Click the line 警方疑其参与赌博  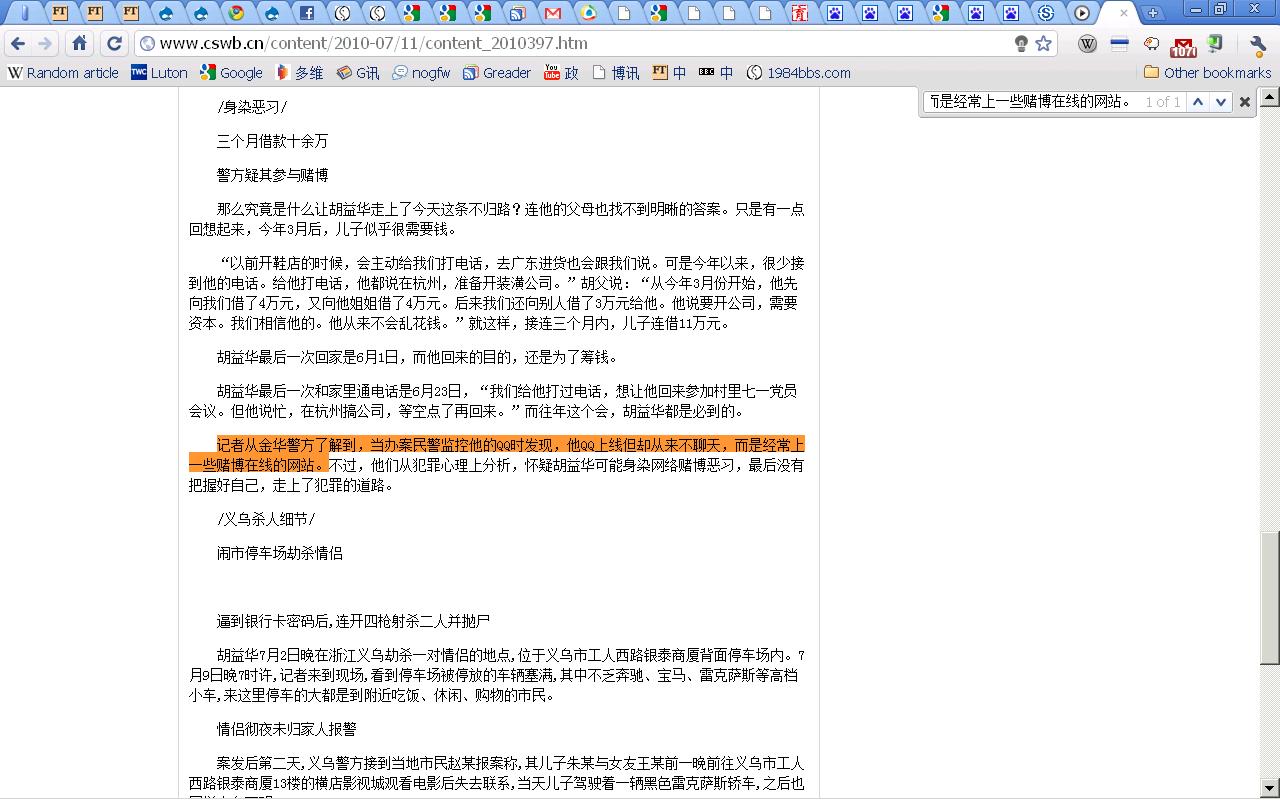point(273,175)
